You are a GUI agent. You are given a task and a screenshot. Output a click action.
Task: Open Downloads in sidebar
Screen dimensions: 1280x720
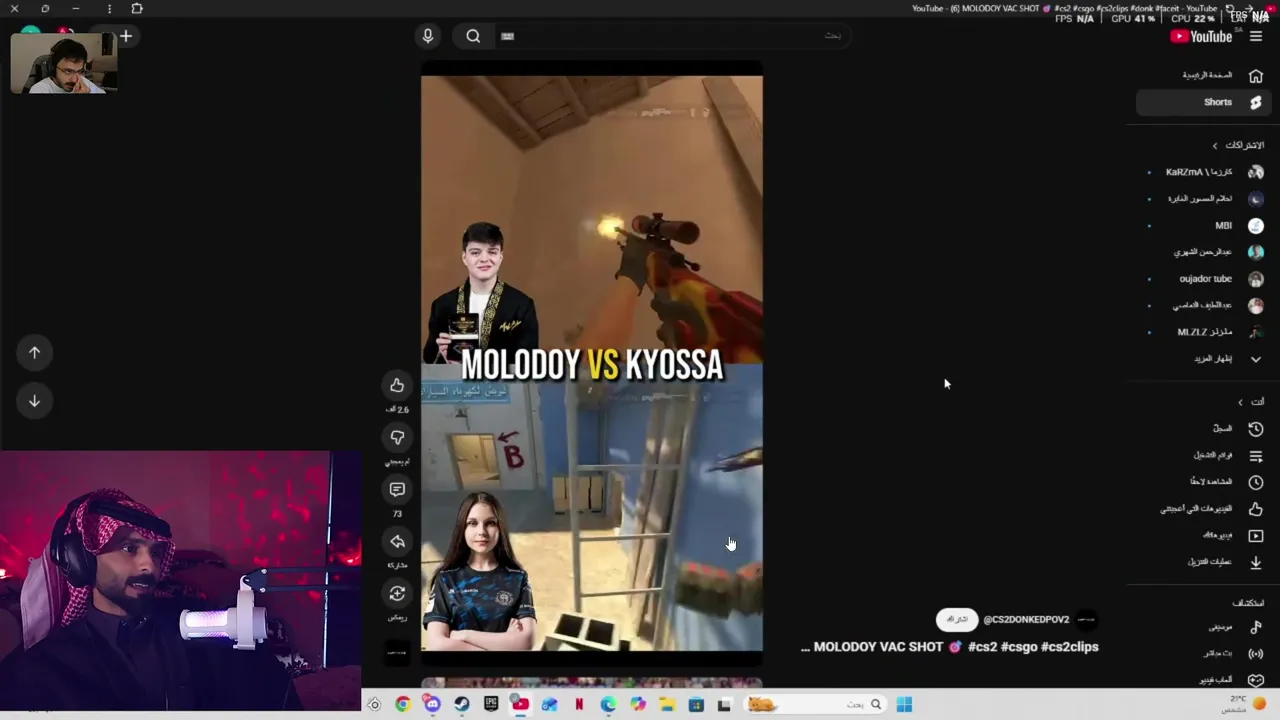coord(1205,562)
